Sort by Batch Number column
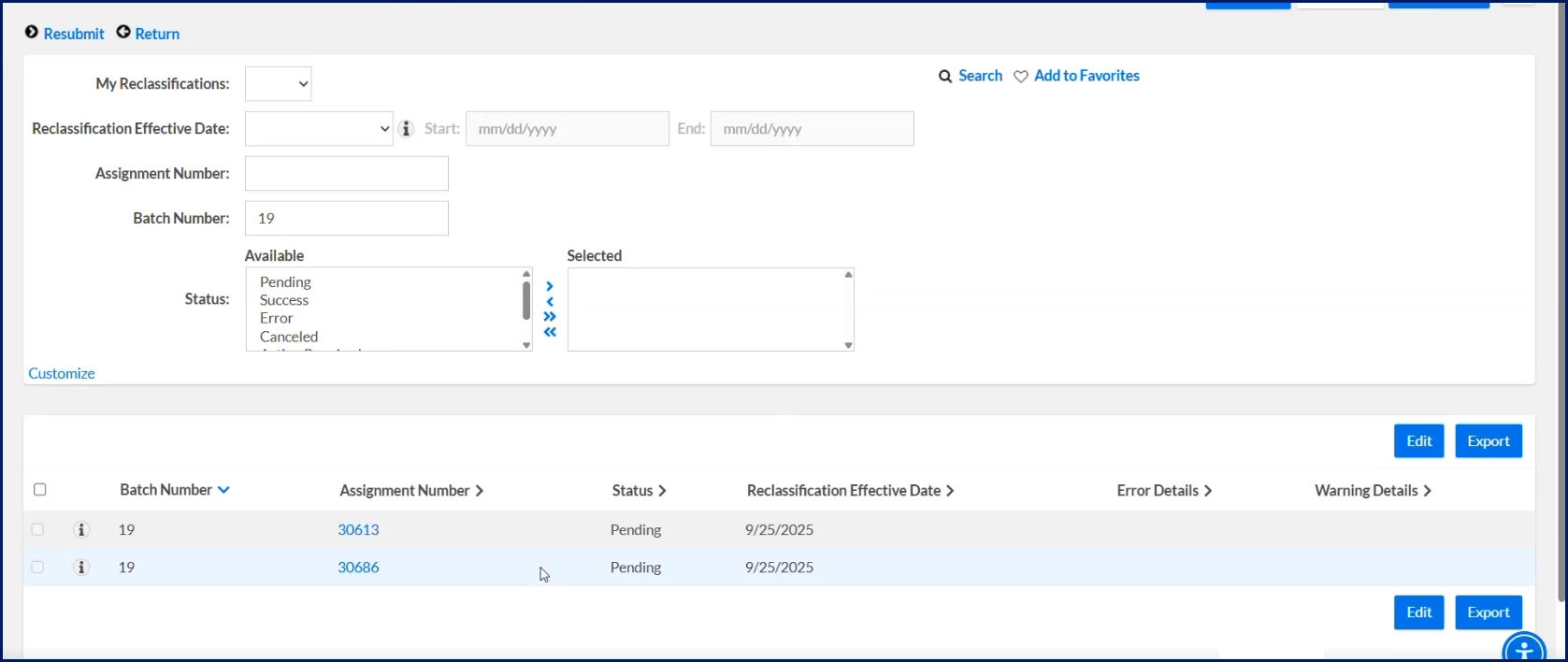The width and height of the screenshot is (1568, 662). click(174, 490)
